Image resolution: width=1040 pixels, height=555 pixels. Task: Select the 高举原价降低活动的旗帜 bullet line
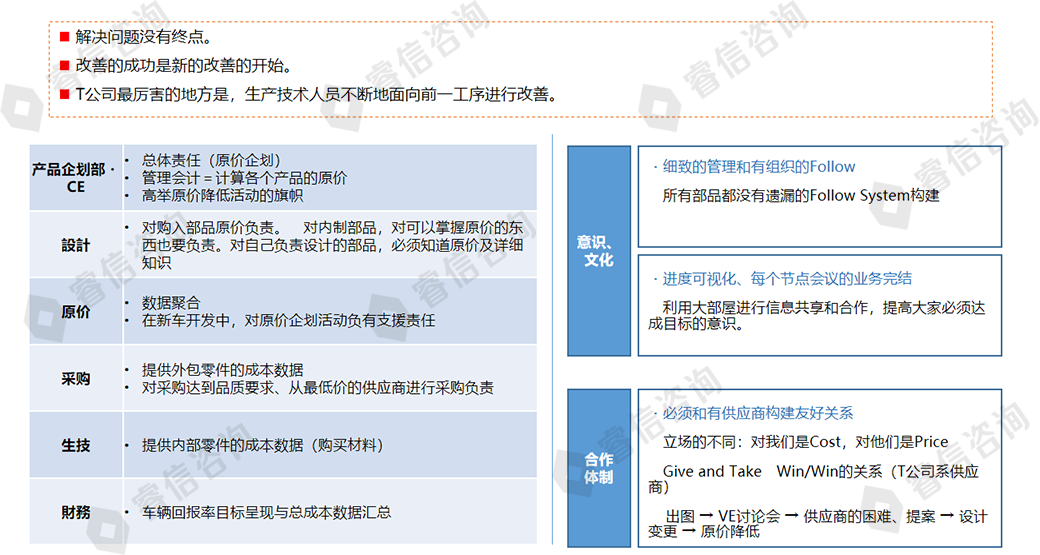pos(222,196)
